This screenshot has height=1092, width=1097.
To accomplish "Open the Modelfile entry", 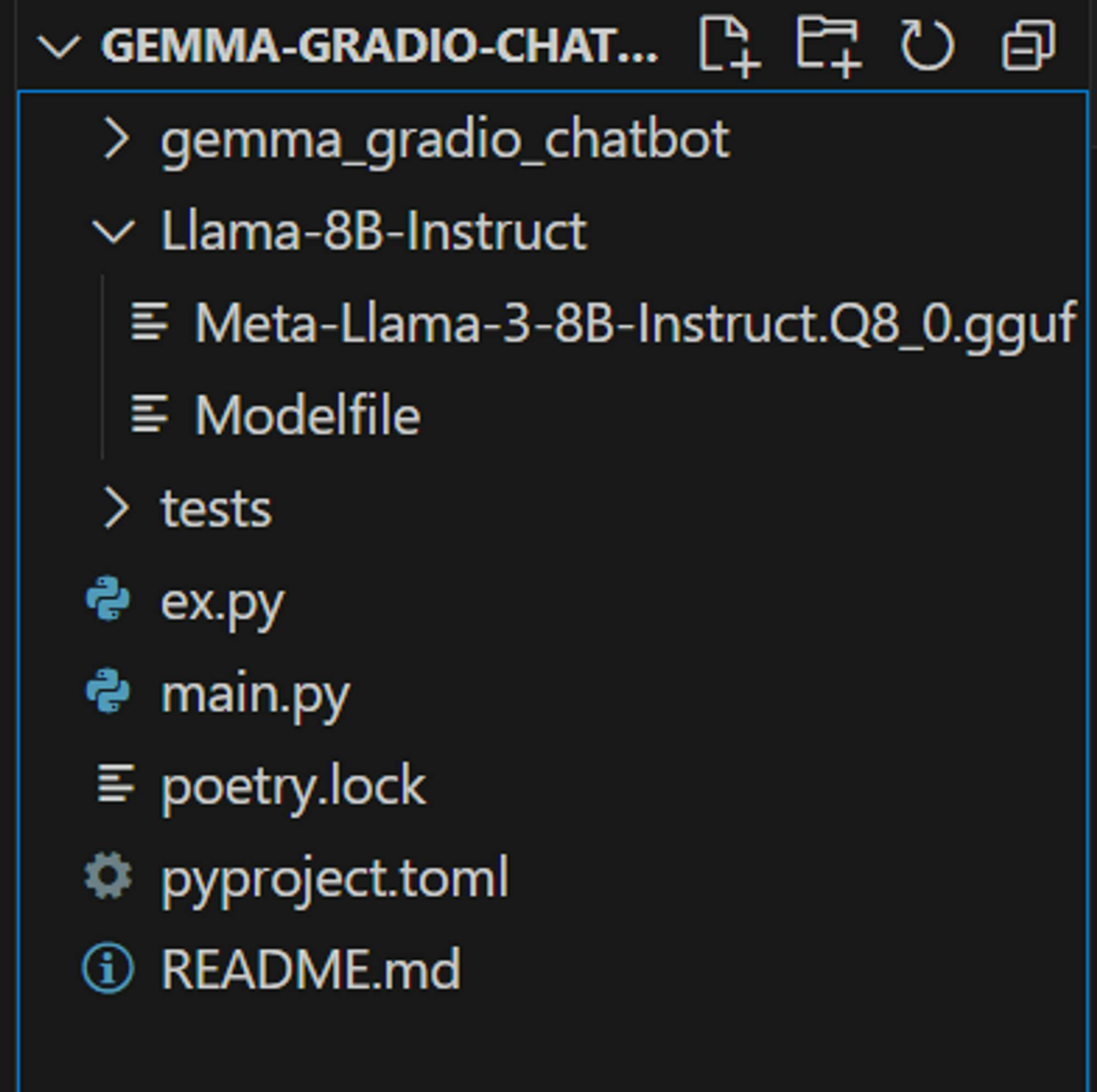I will [307, 415].
